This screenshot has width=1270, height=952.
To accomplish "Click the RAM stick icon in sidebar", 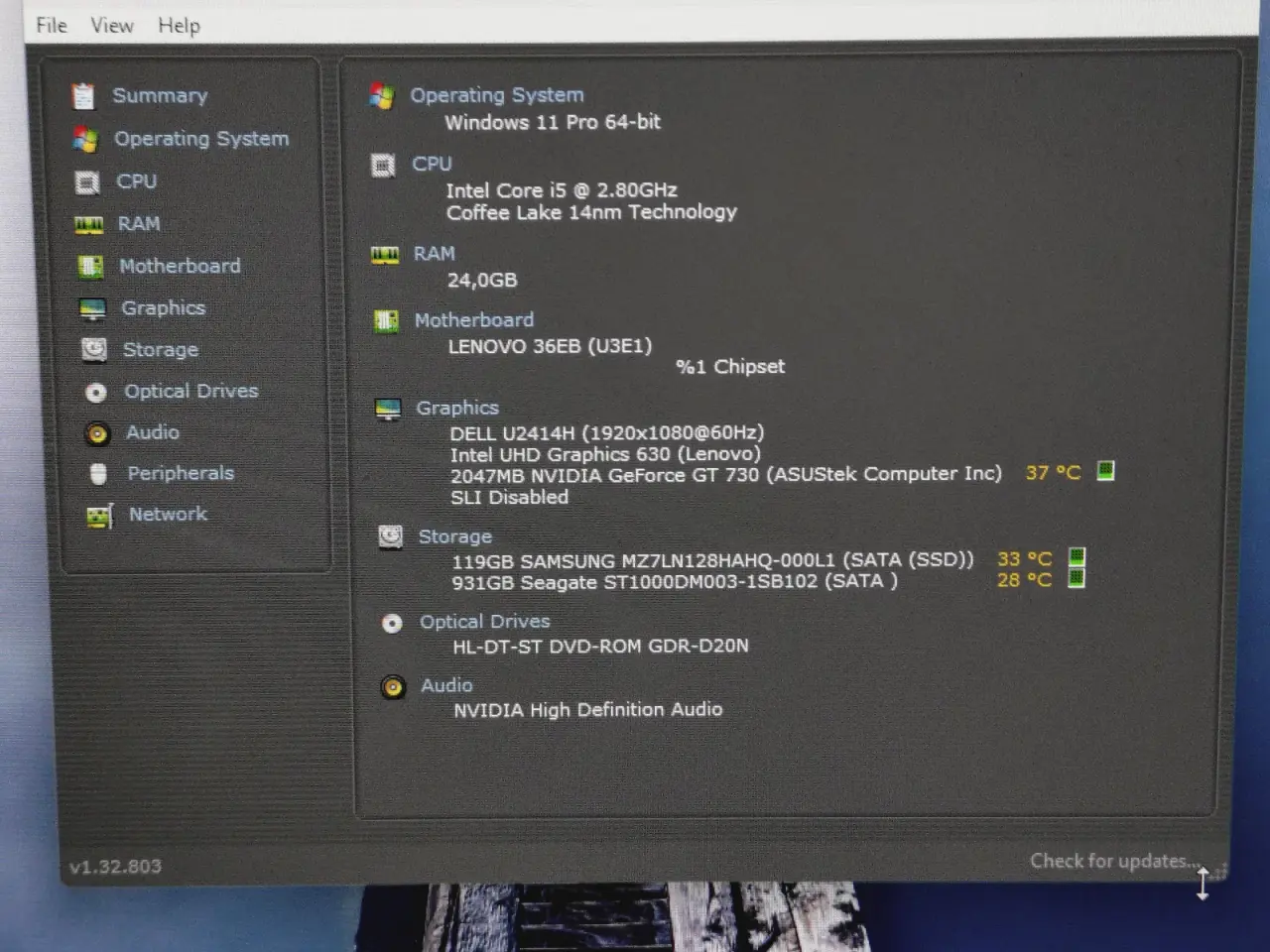I will [88, 225].
